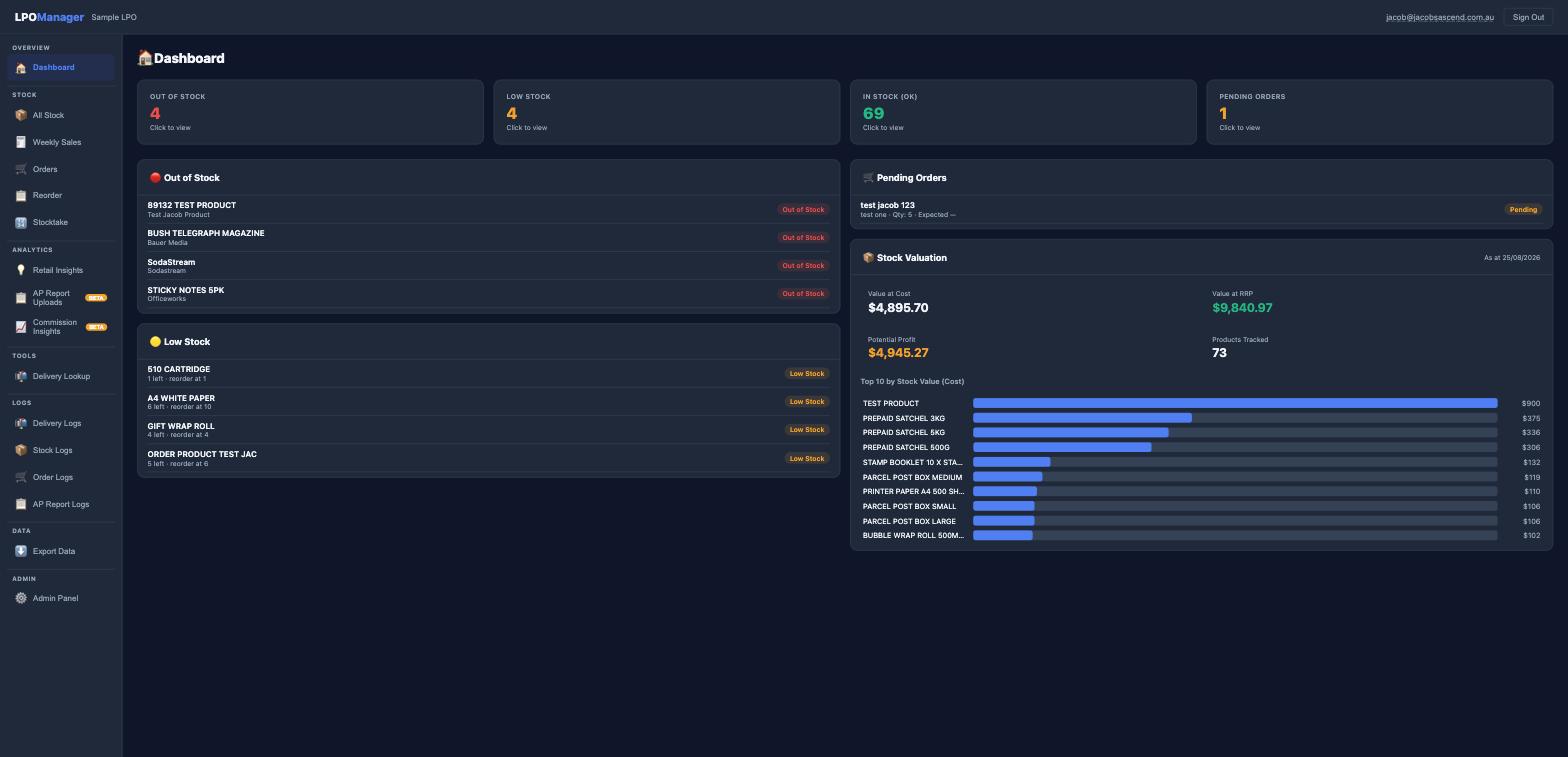Click the Order Logs cart icon
The width and height of the screenshot is (1568, 757).
pyautogui.click(x=21, y=477)
